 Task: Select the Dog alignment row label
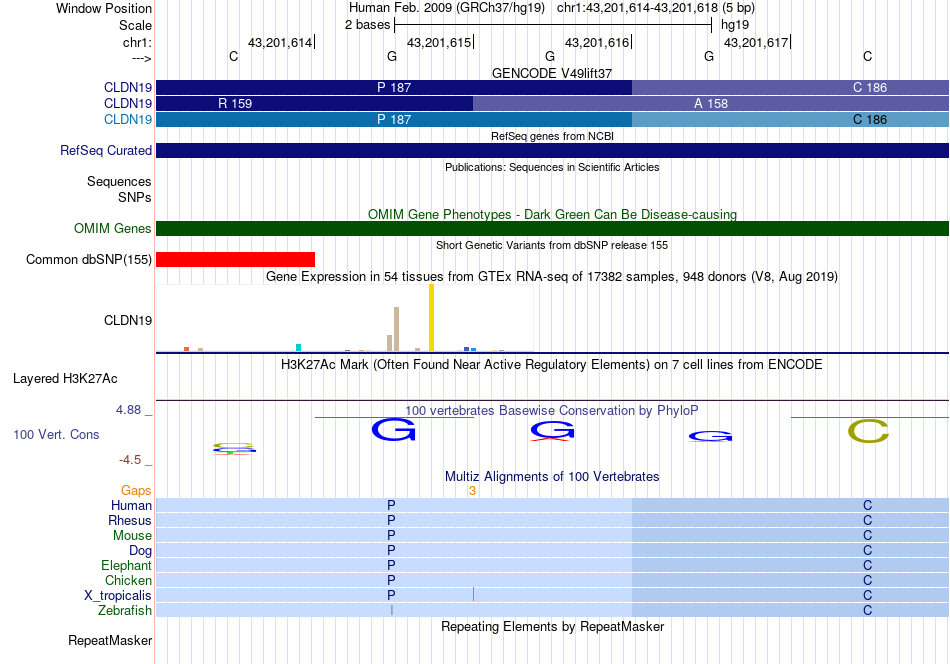[x=140, y=551]
